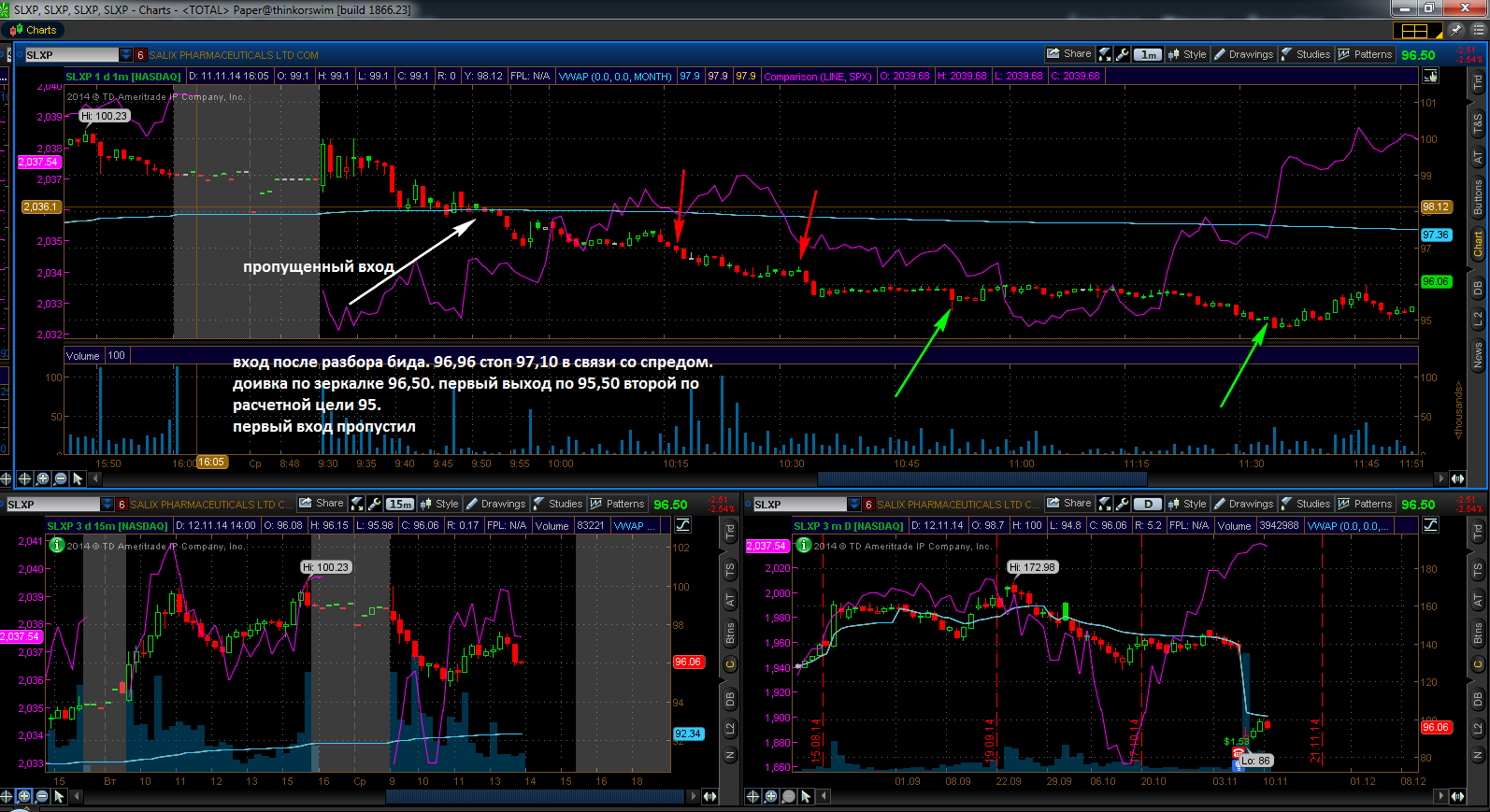
Task: Open Style menu in bottom-right chart
Action: 1187,504
